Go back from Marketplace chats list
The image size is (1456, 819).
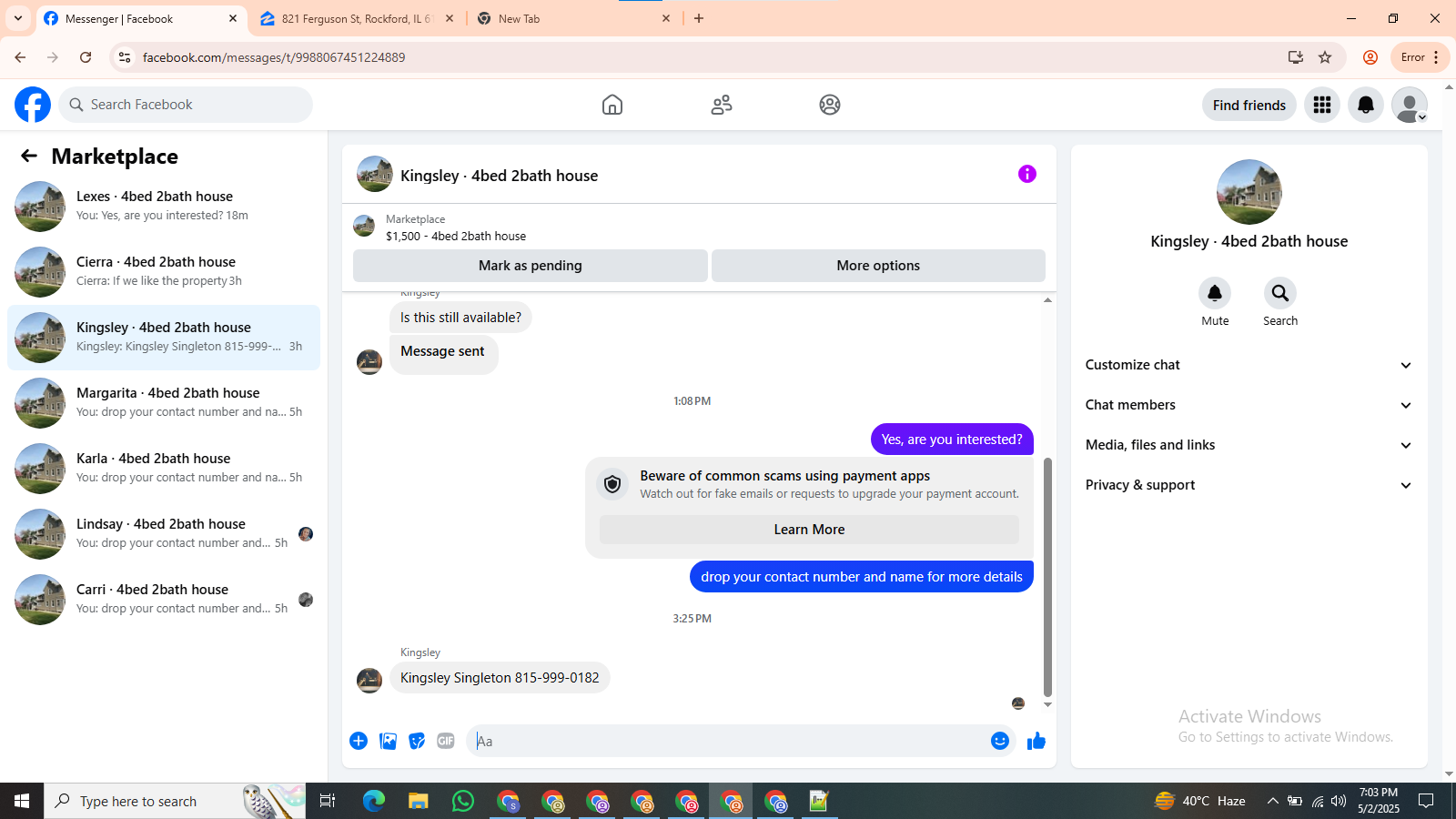(29, 156)
